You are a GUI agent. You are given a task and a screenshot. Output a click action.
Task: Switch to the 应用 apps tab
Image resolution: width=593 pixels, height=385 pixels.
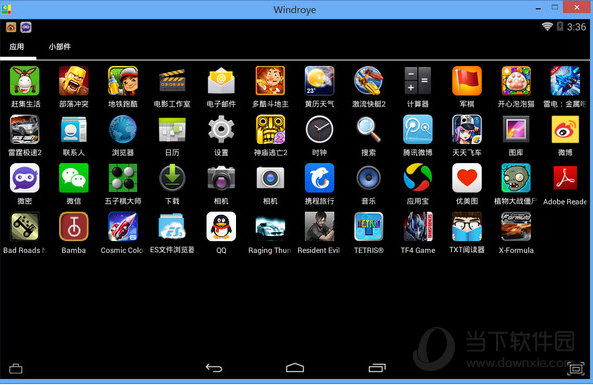17,47
